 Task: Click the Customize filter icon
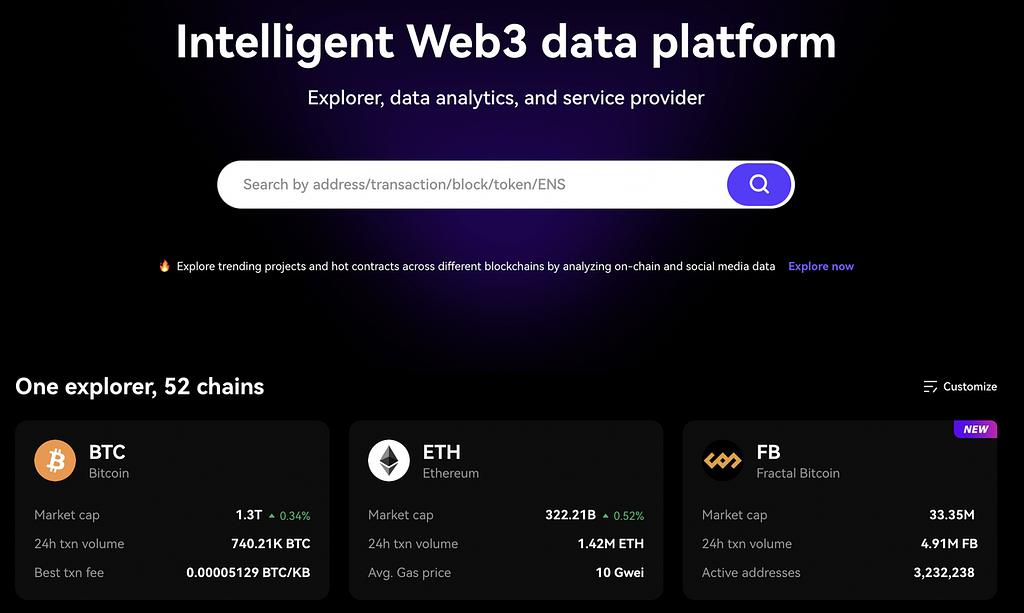point(930,387)
